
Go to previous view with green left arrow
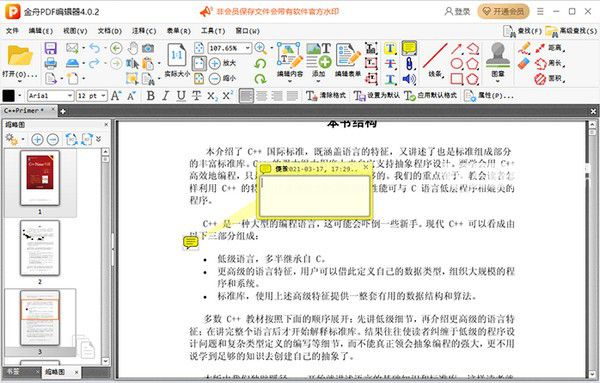click(116, 48)
